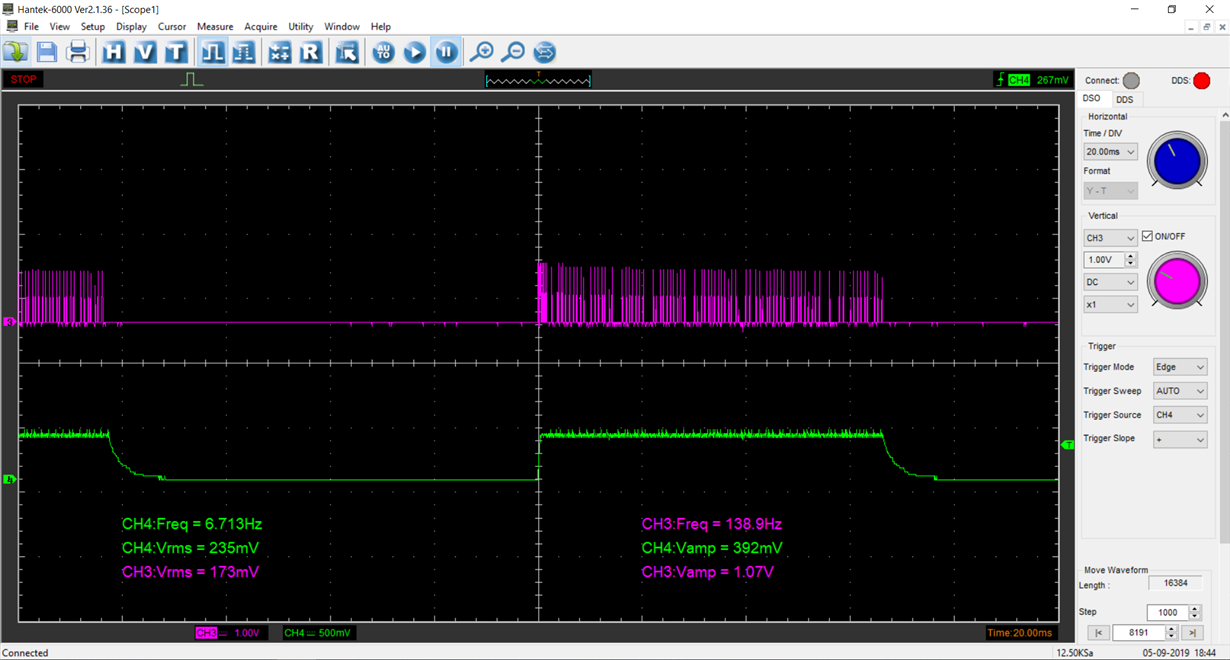The height and width of the screenshot is (660, 1230).
Task: Open the Display menu
Action: click(x=131, y=27)
